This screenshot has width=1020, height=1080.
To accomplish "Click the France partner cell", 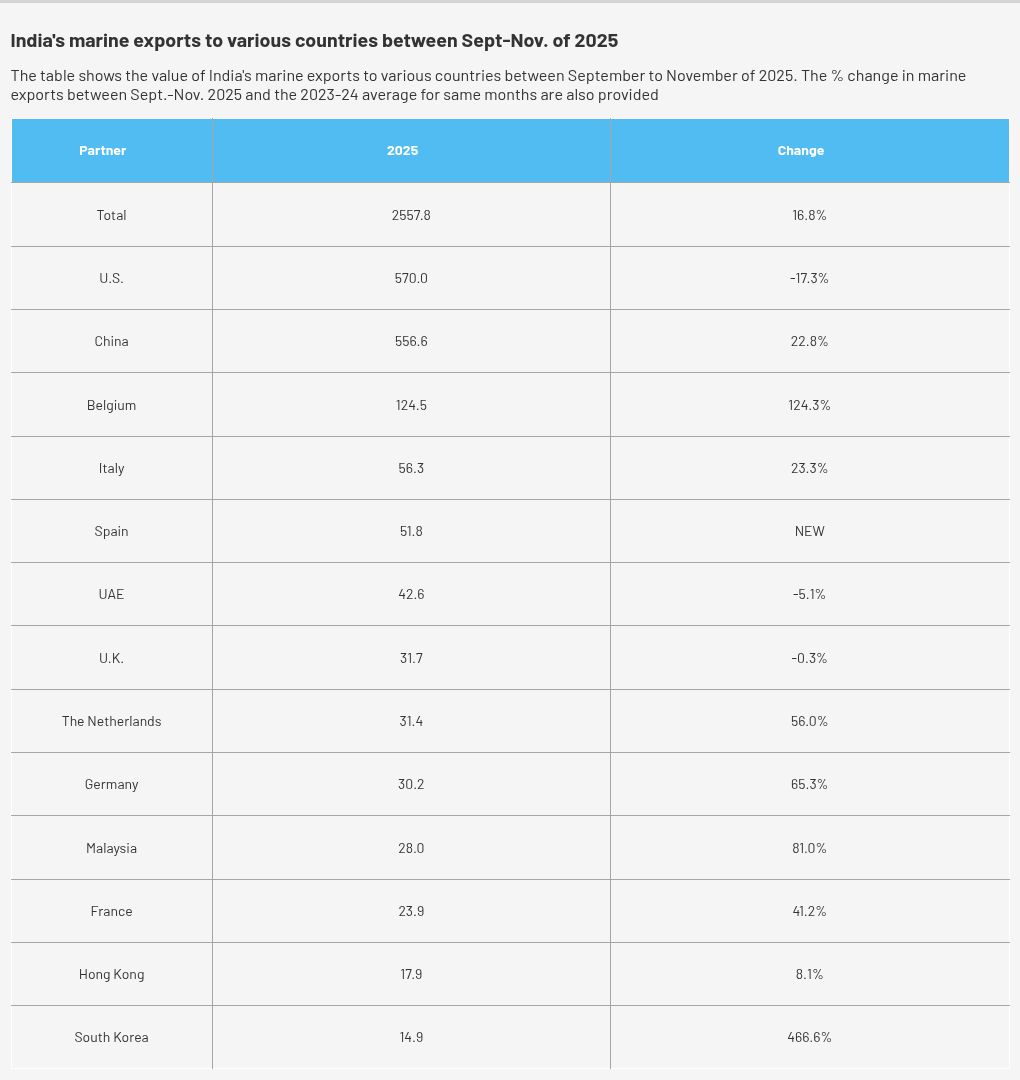I will (112, 911).
